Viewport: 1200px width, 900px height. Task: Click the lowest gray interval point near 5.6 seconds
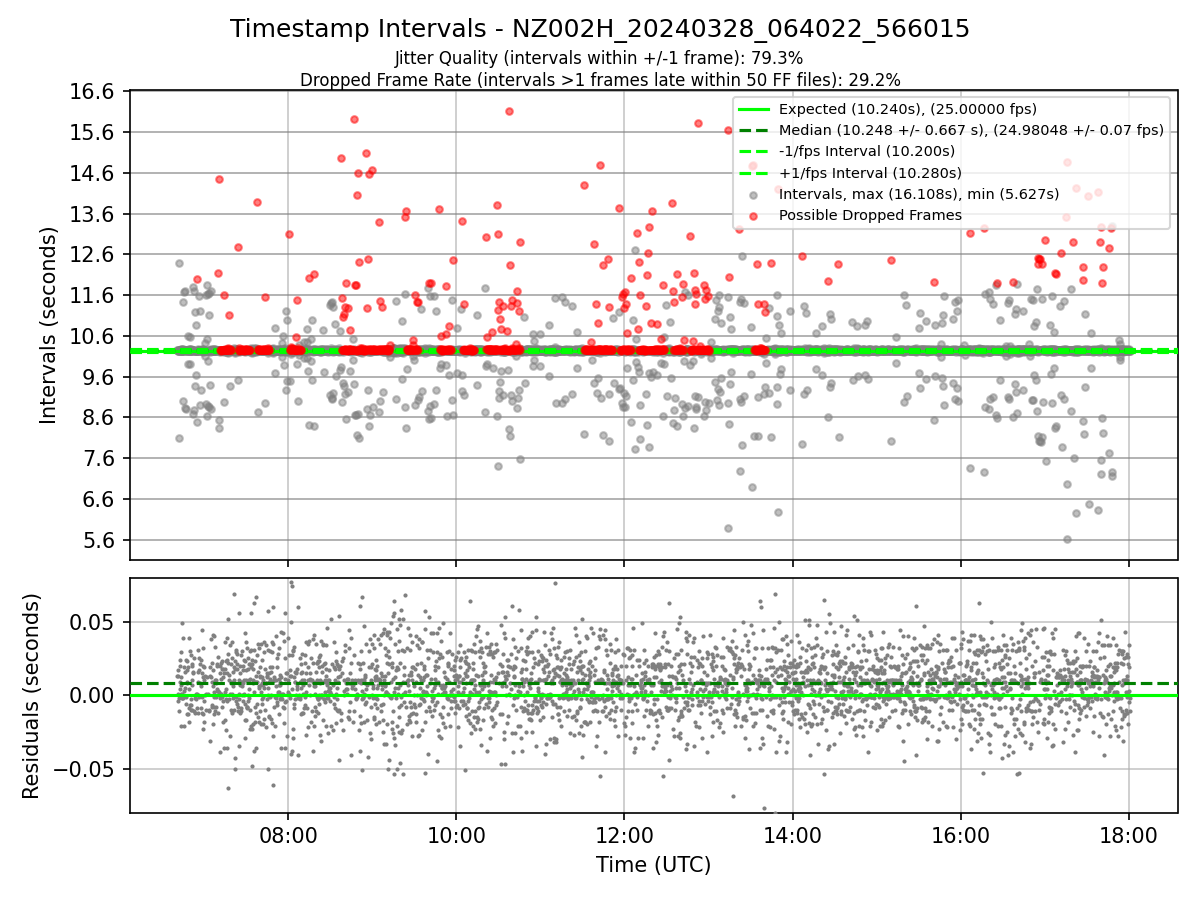(x=1067, y=539)
